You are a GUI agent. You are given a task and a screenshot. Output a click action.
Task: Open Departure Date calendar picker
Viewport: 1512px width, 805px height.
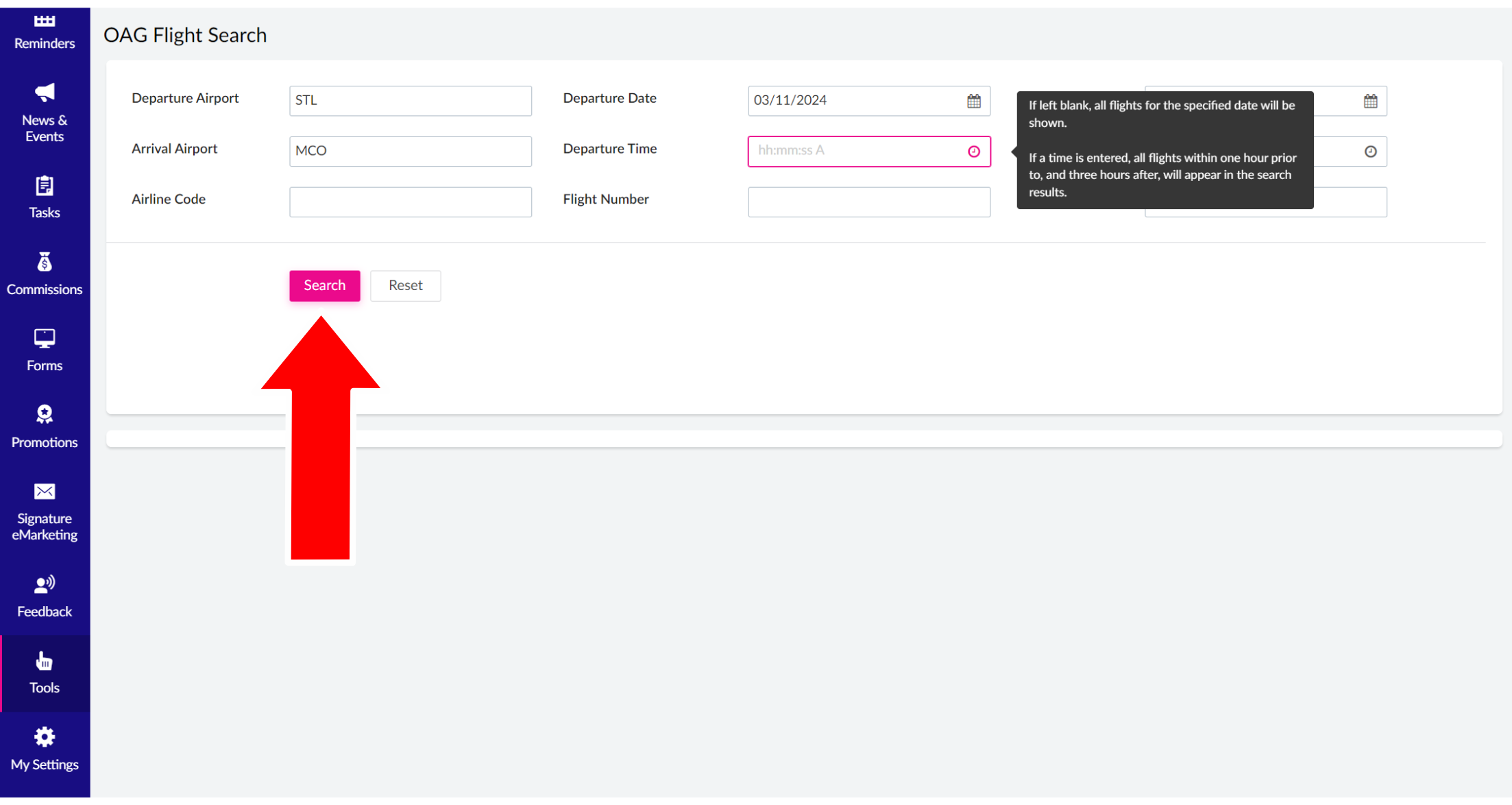973,101
